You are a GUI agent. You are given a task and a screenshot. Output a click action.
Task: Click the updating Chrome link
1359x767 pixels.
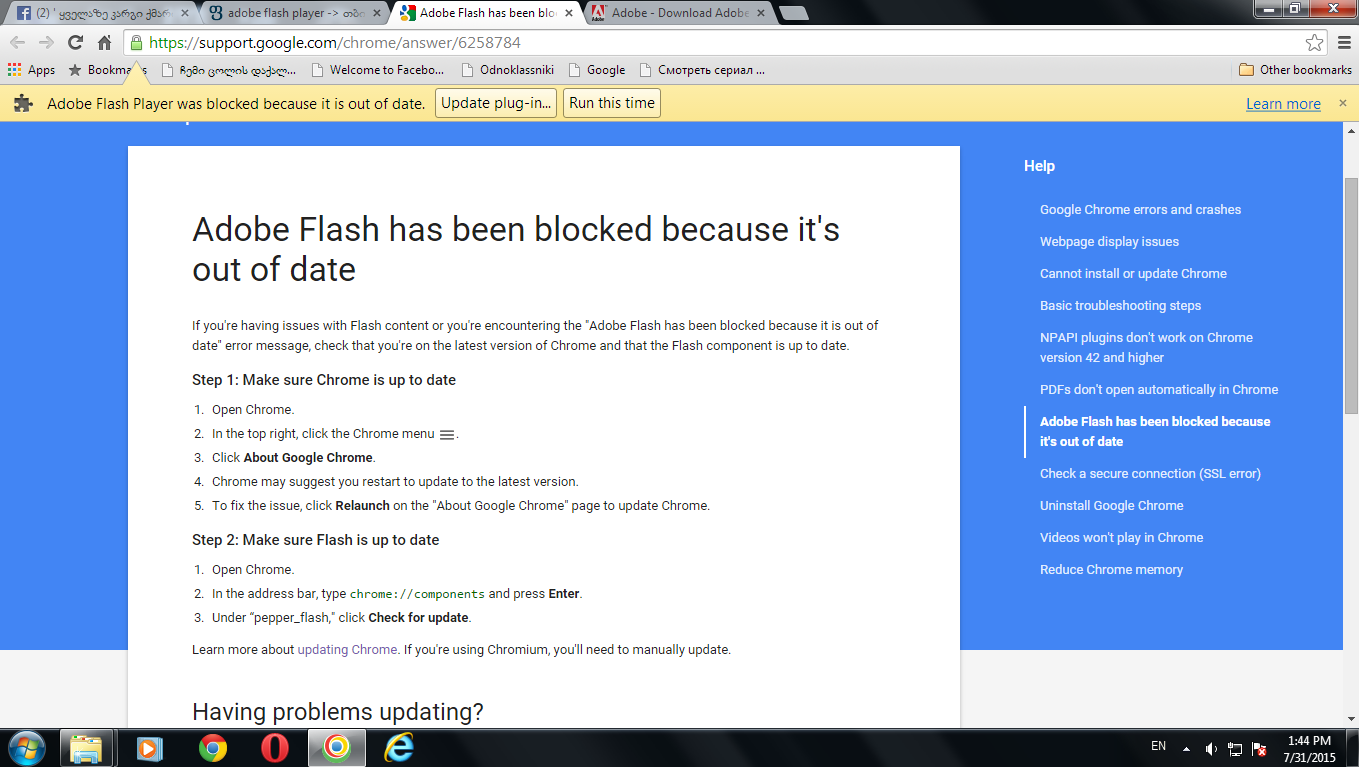(x=347, y=650)
